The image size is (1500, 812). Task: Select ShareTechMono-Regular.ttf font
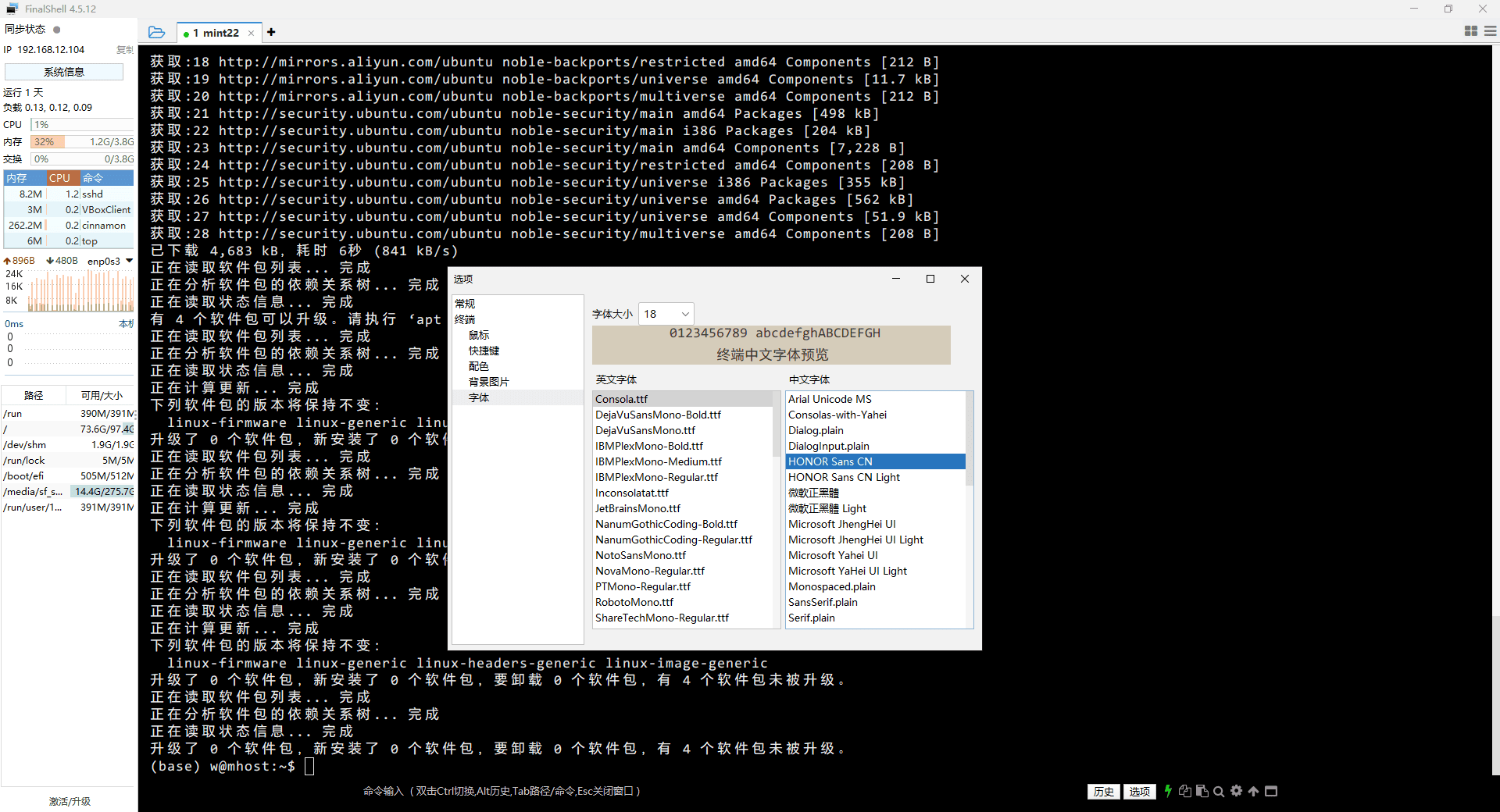(x=683, y=618)
